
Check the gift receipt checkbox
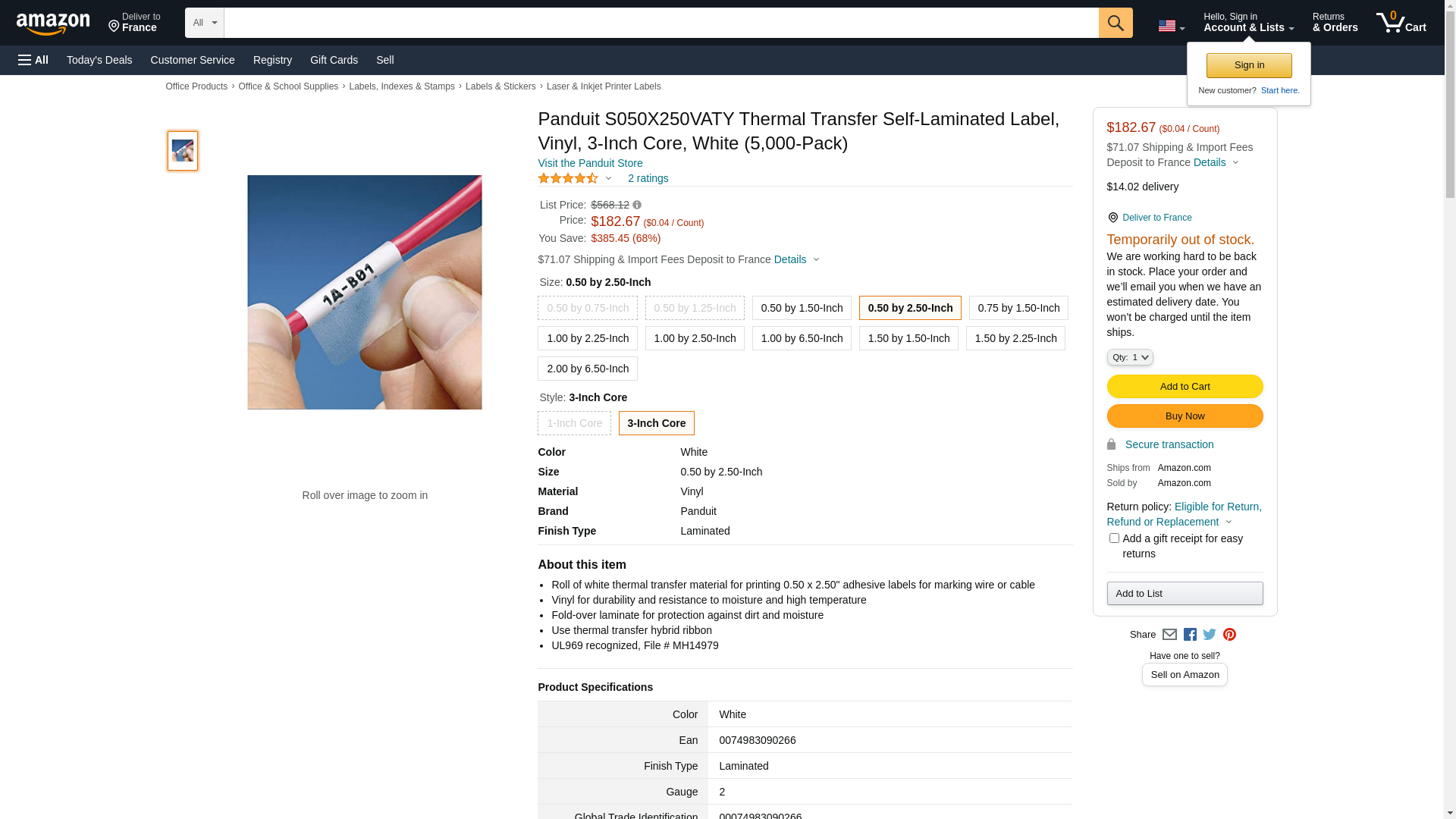(x=1114, y=538)
